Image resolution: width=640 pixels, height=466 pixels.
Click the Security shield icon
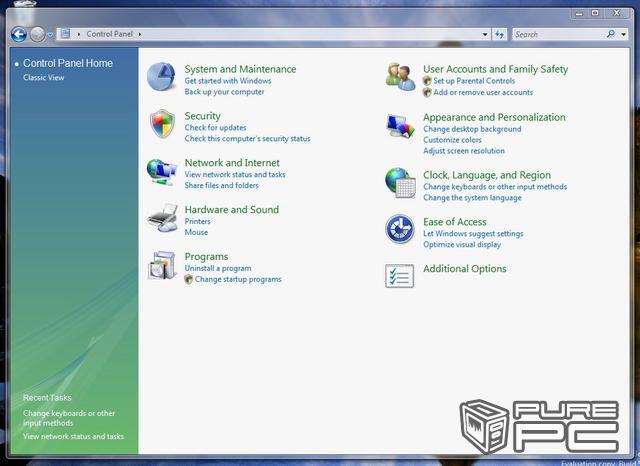(x=162, y=124)
